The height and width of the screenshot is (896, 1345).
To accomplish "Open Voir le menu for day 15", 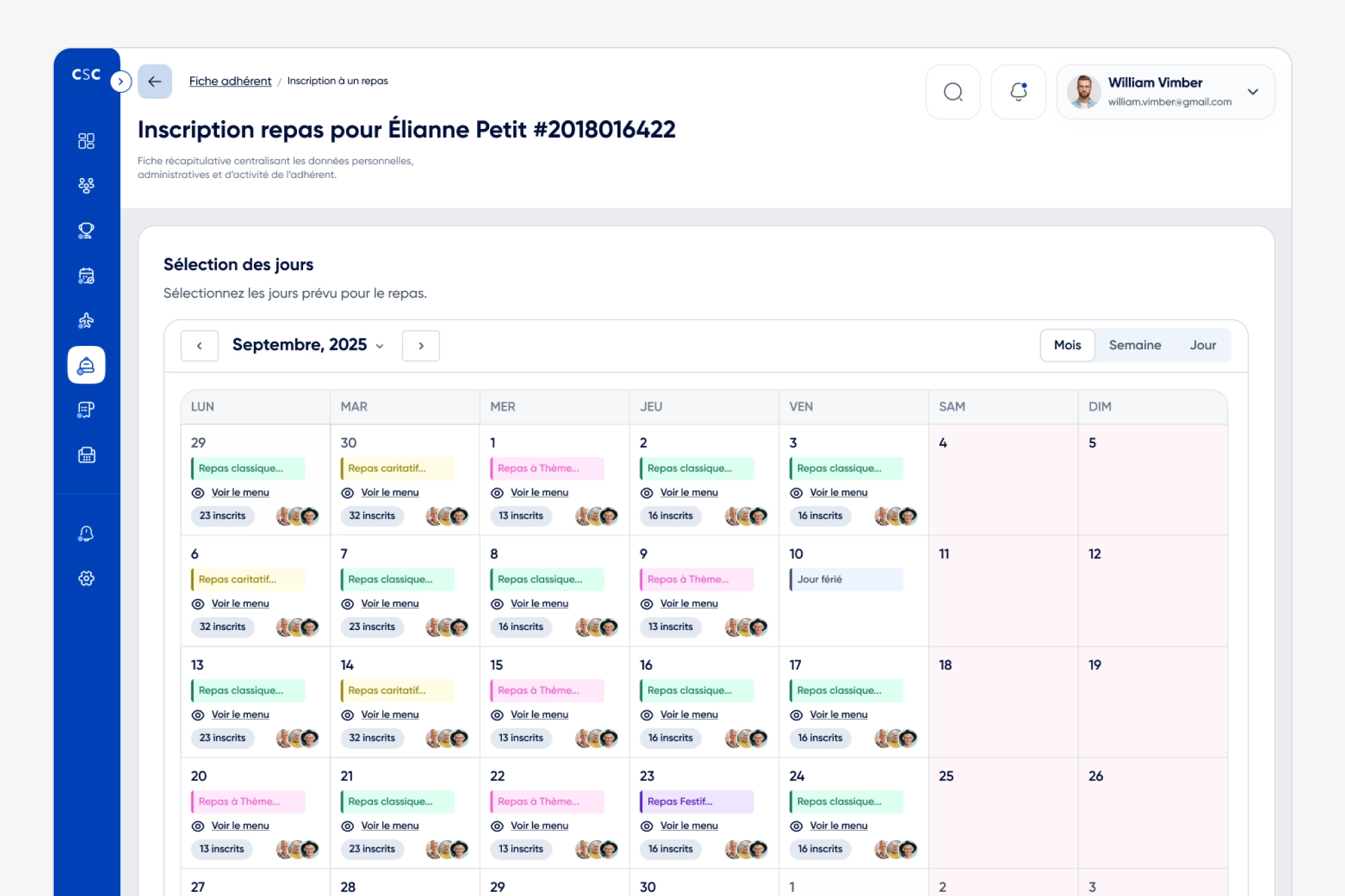I will click(x=539, y=715).
